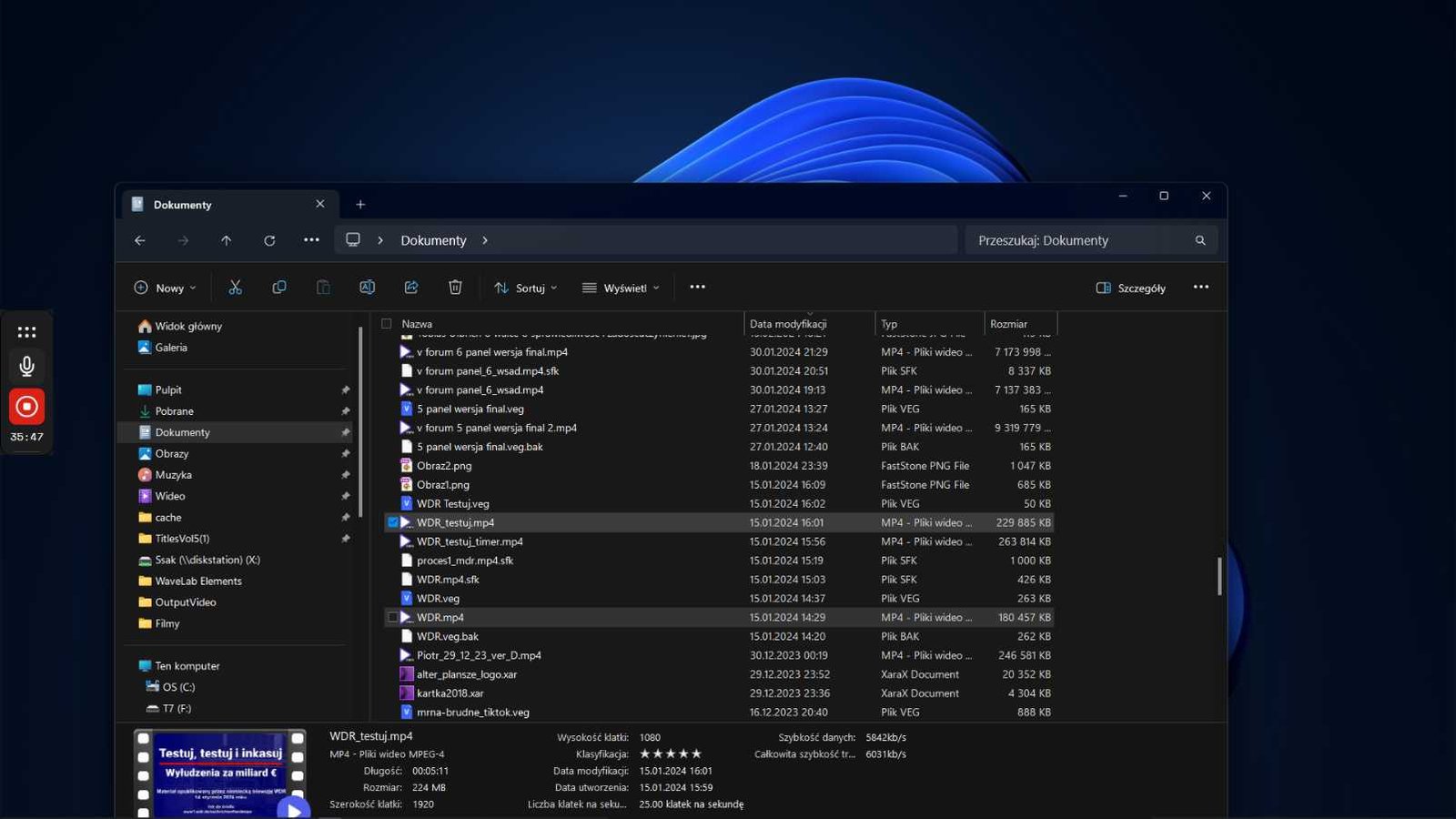
Task: Check the WDR.mp4 row checkbox
Action: pos(393,617)
